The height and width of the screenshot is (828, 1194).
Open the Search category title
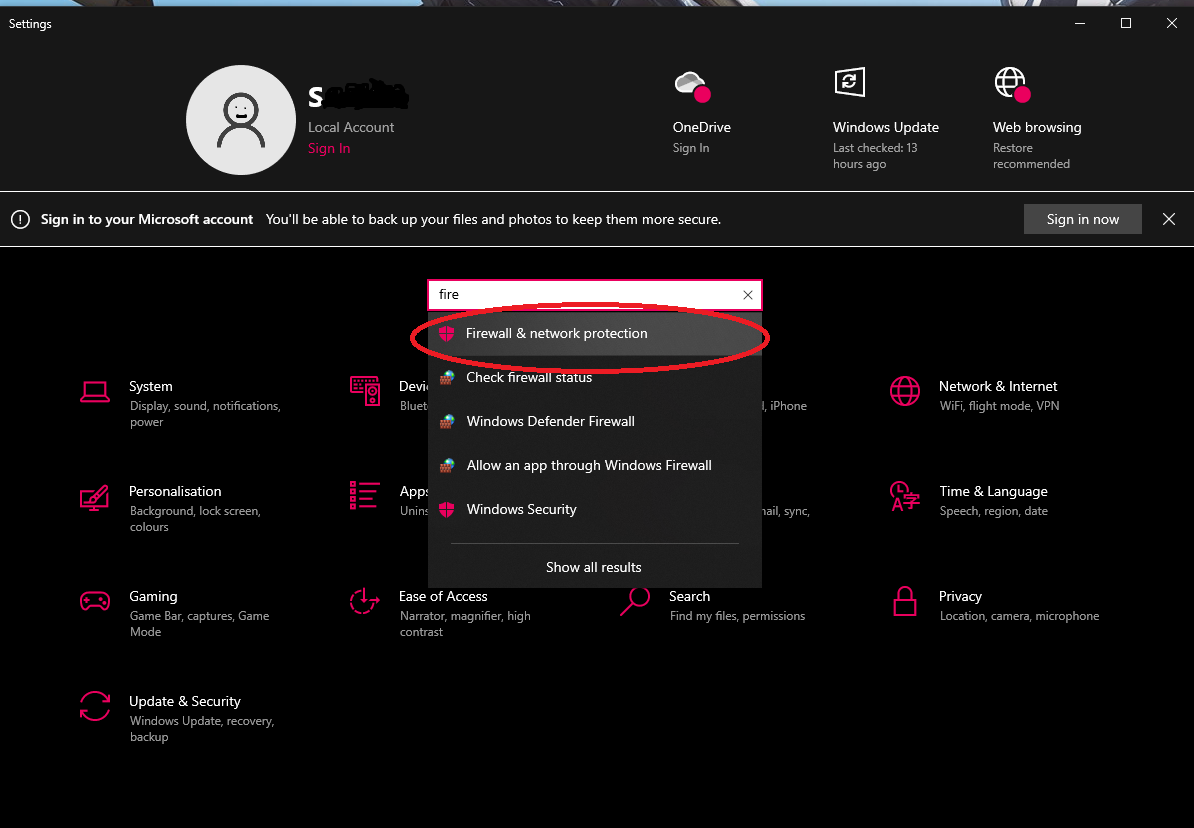(x=689, y=596)
